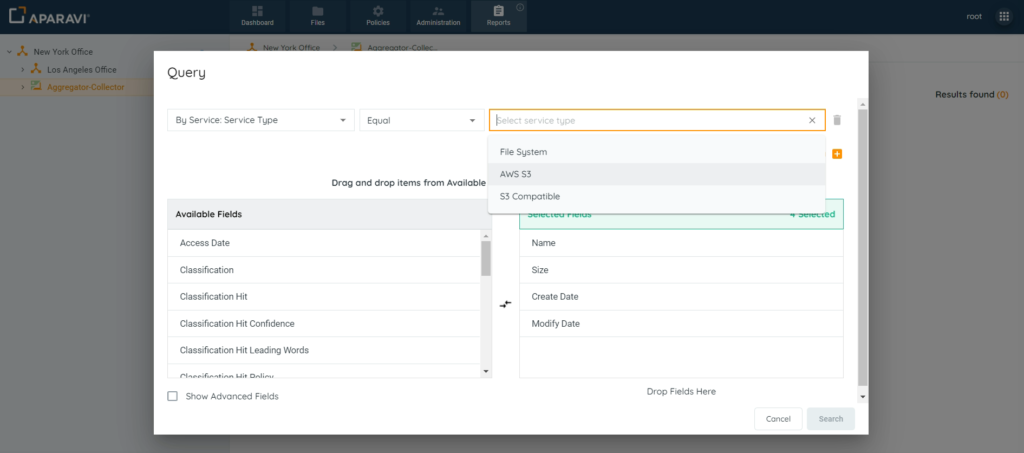Click the swap fields arrows icon
This screenshot has width=1024, height=453.
click(x=505, y=304)
